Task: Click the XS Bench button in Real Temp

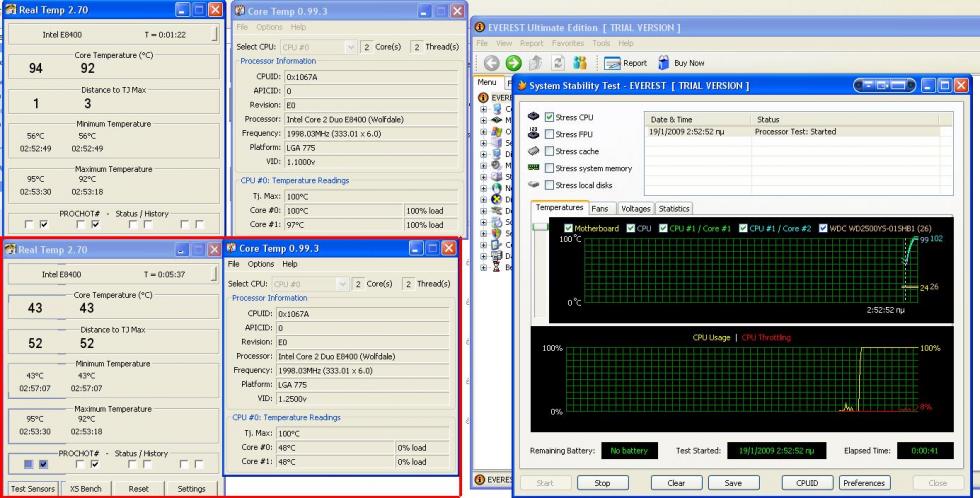Action: coord(86,489)
